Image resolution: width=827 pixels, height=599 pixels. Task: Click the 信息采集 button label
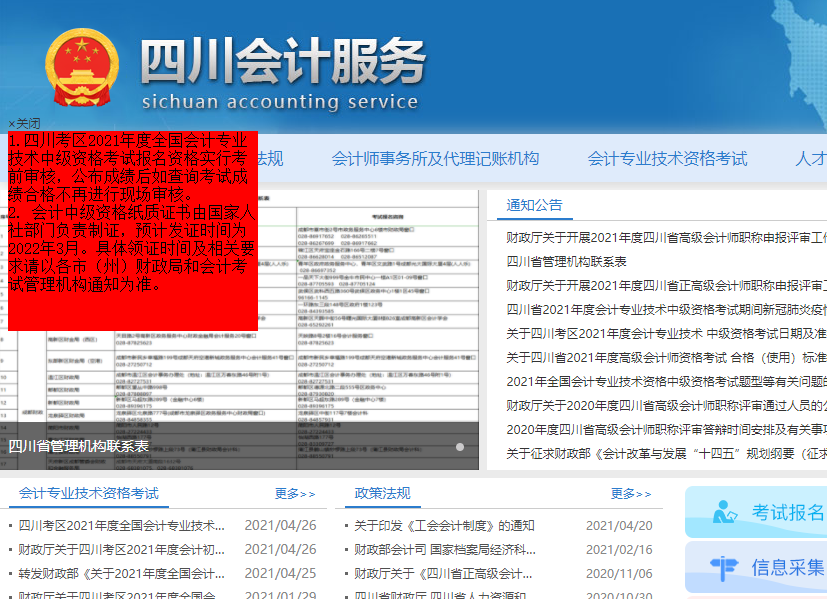[x=788, y=568]
